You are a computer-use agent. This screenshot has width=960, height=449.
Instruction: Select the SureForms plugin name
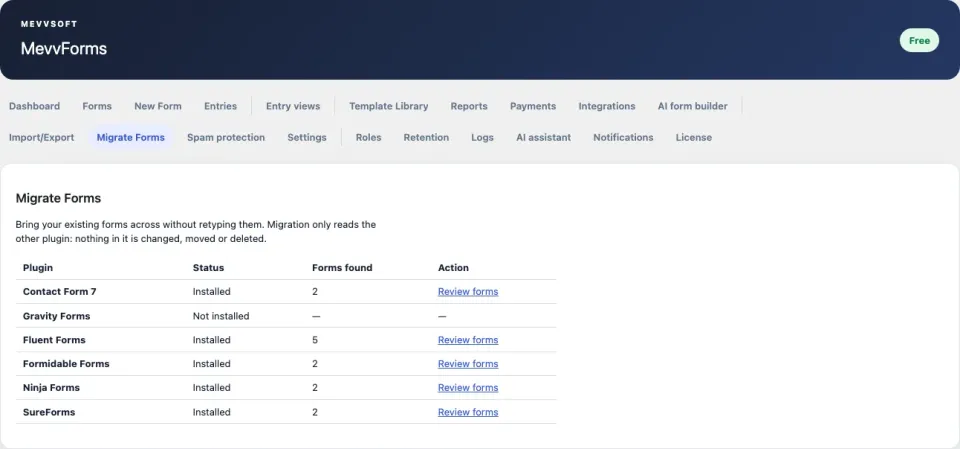pyautogui.click(x=49, y=412)
